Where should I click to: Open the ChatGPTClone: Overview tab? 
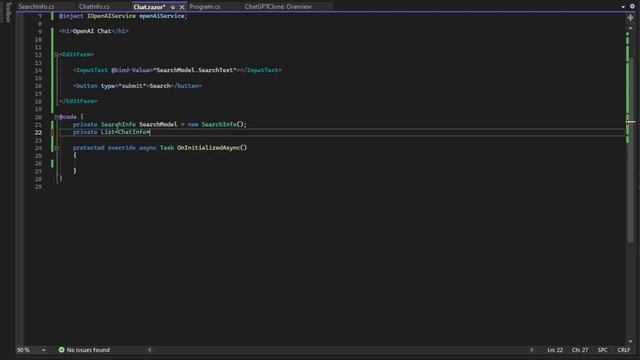pos(278,7)
